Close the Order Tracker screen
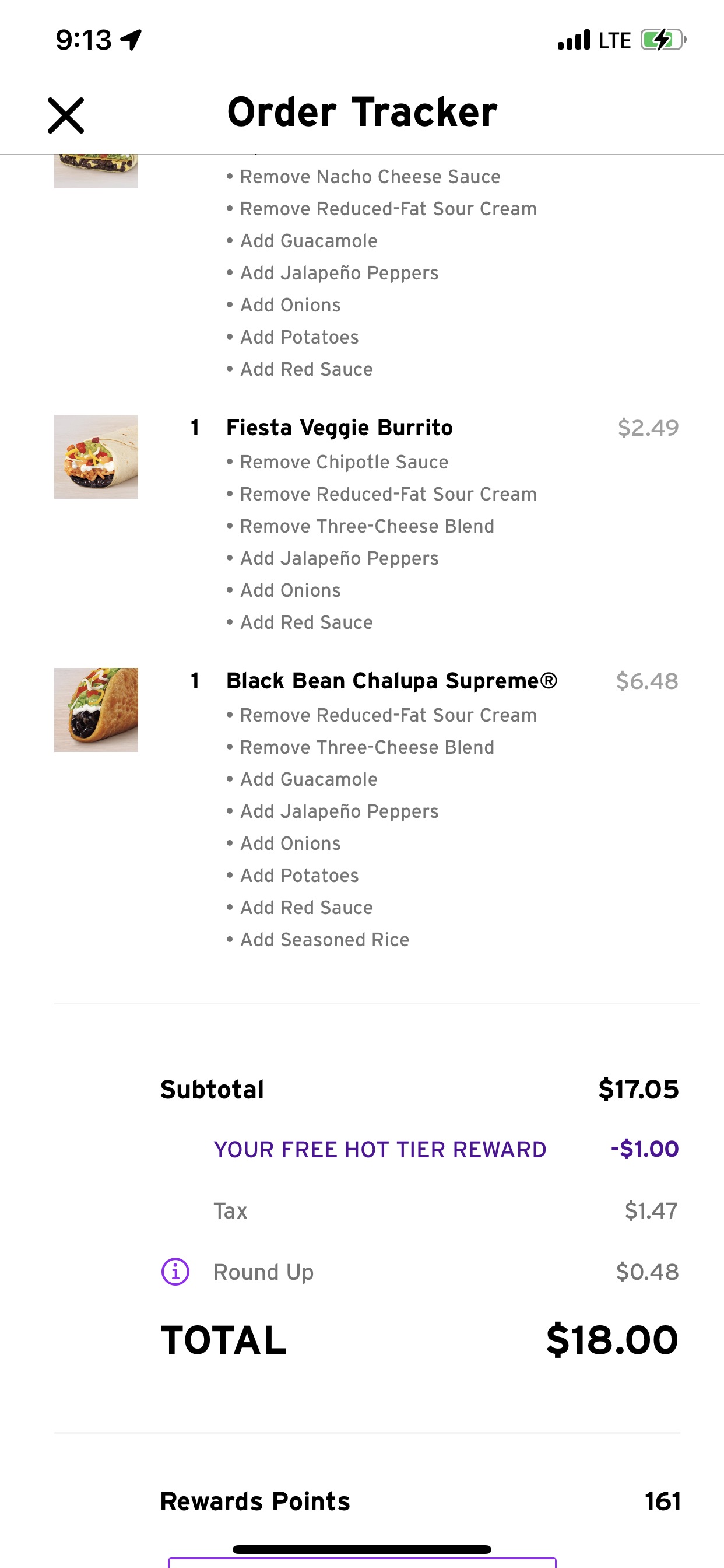This screenshot has height=1568, width=724. coord(66,115)
